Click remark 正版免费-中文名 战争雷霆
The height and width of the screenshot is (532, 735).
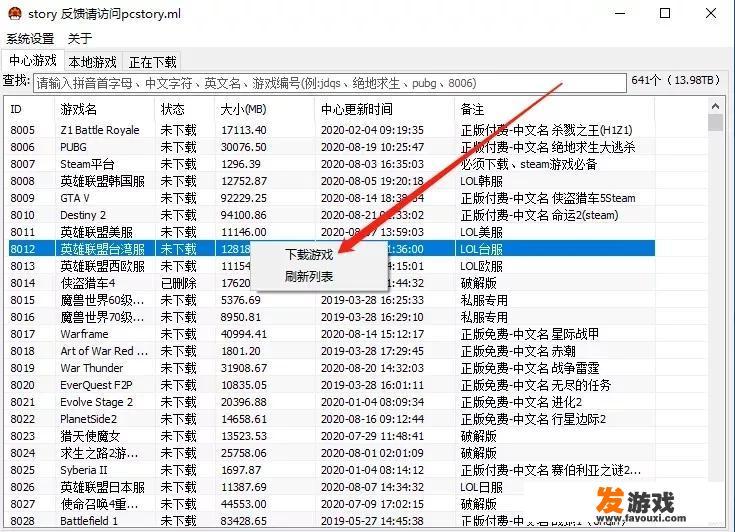point(530,368)
